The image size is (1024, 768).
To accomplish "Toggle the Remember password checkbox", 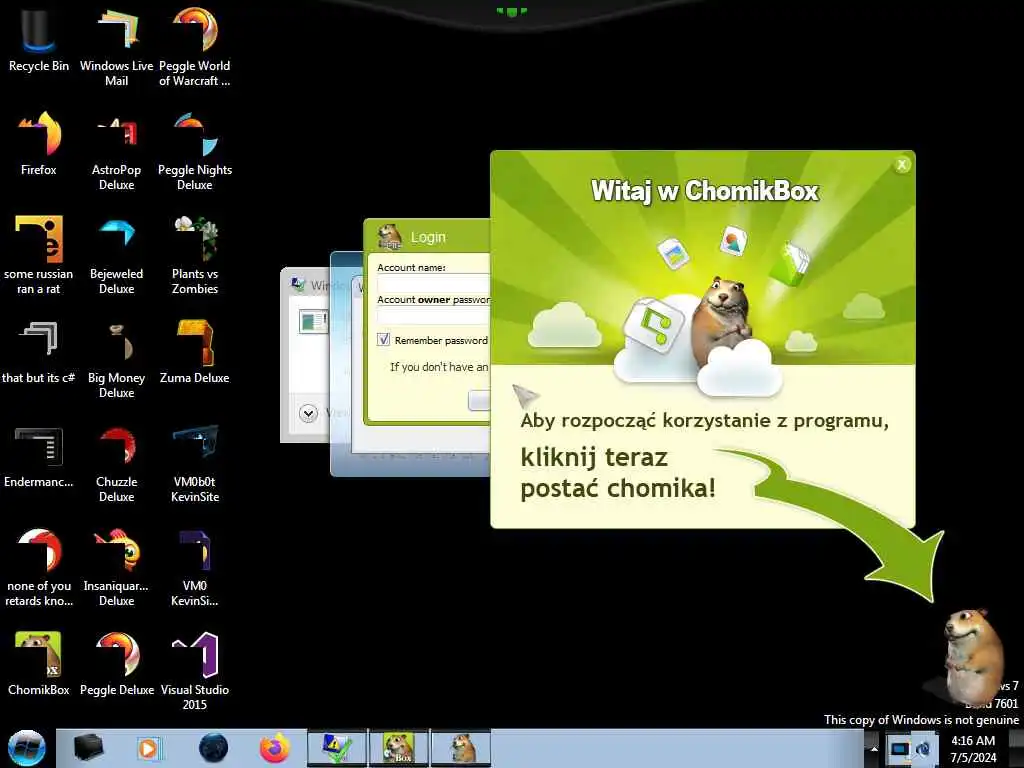I will 384,340.
